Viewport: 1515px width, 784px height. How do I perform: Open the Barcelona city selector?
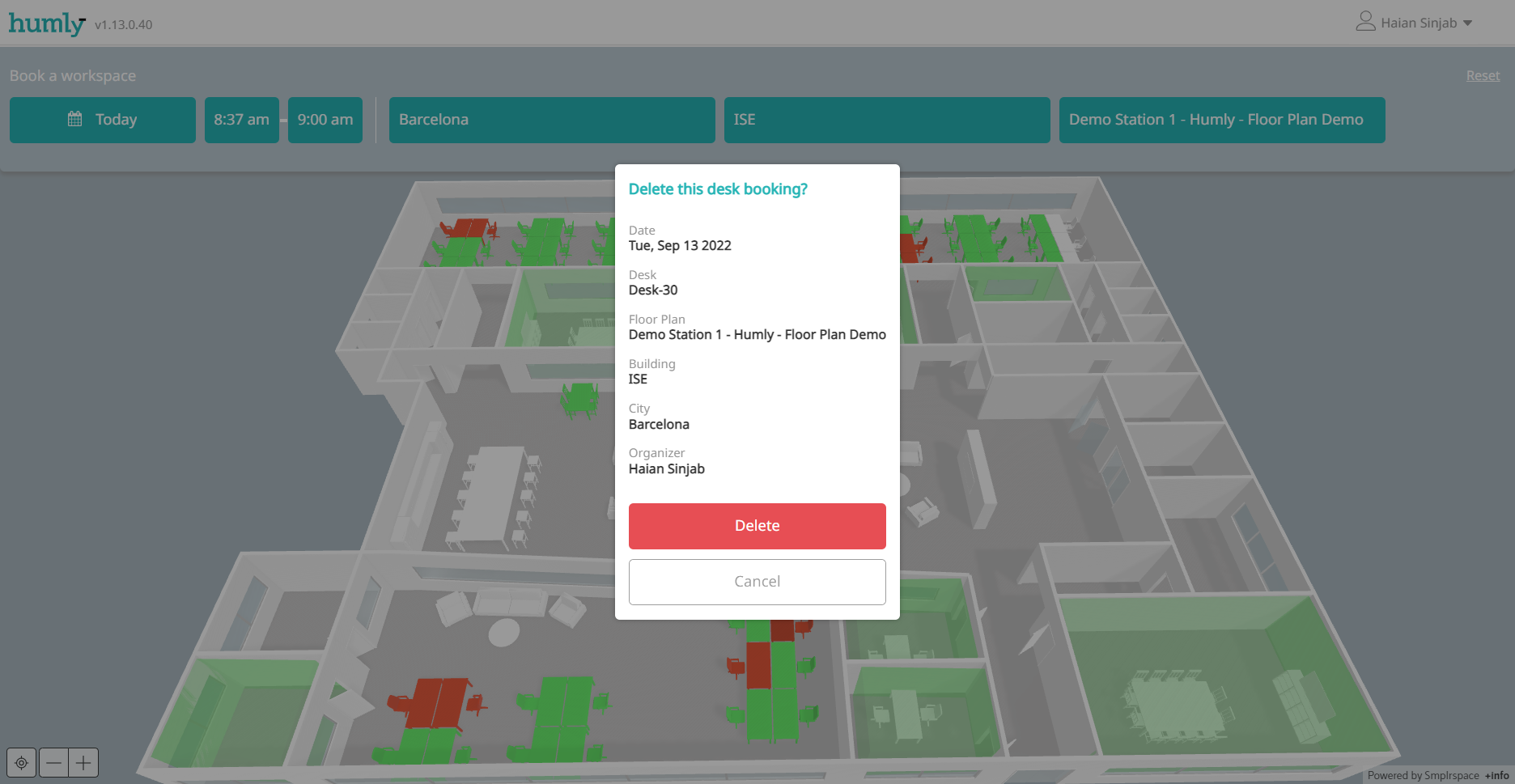point(551,120)
